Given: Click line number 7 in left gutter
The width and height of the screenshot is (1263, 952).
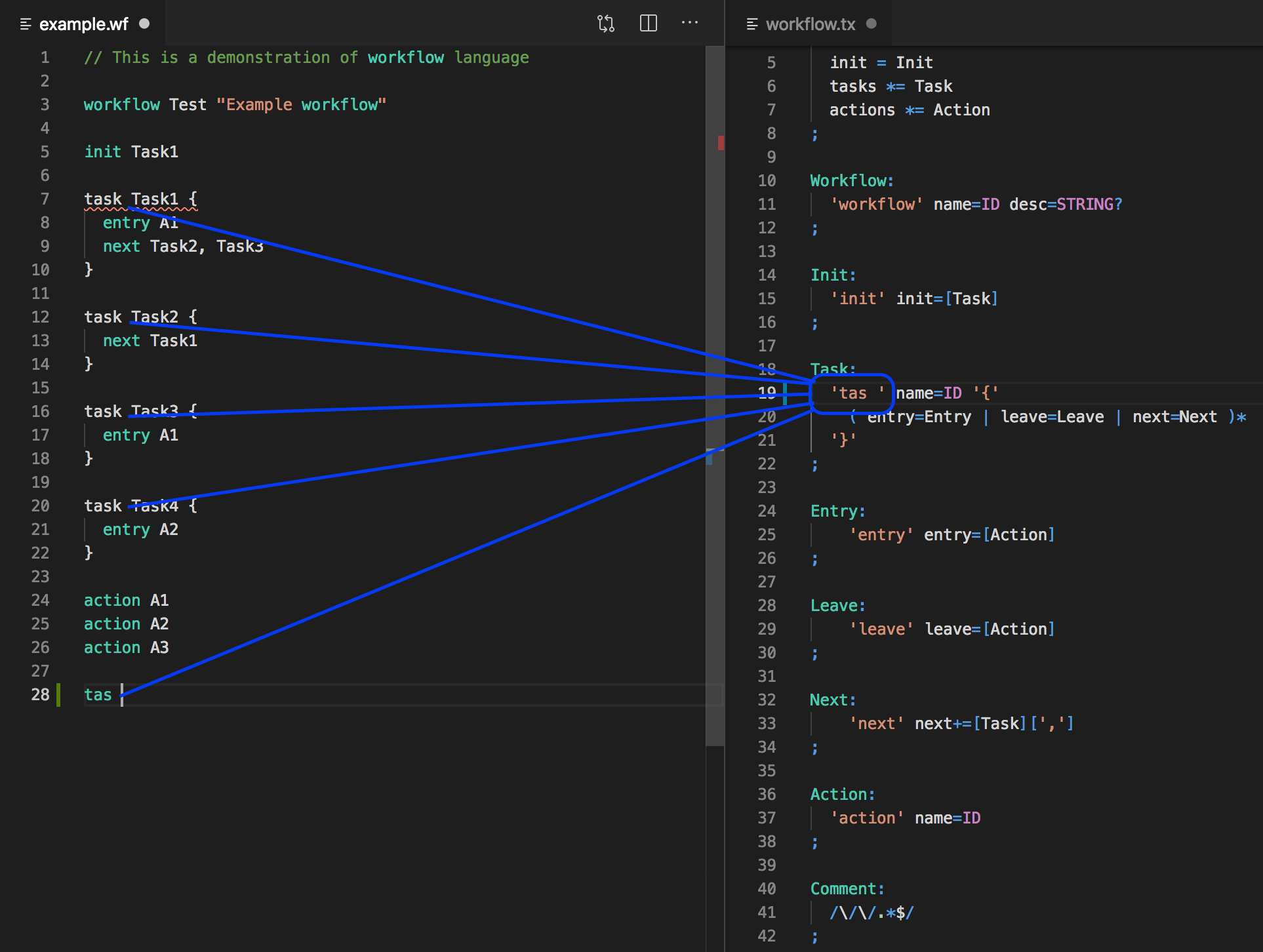Looking at the screenshot, I should [45, 199].
